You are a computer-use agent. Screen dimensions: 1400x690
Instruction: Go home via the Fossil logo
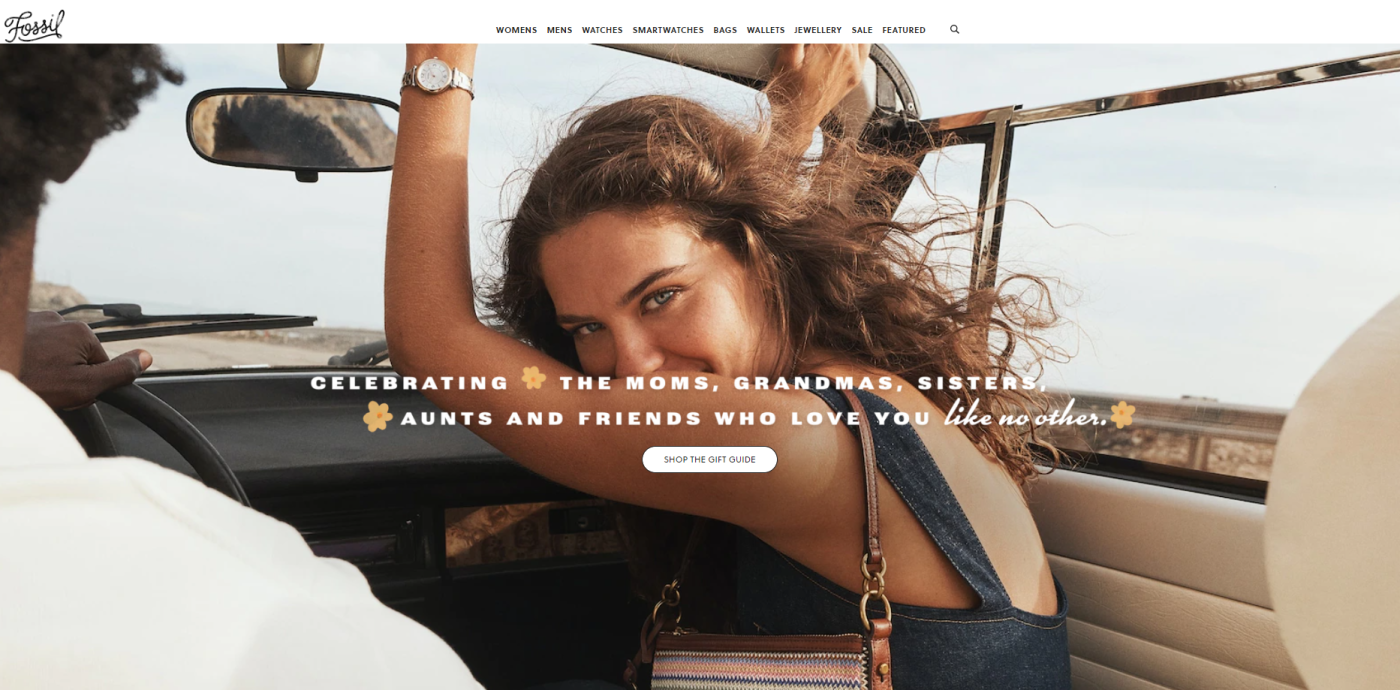34,26
